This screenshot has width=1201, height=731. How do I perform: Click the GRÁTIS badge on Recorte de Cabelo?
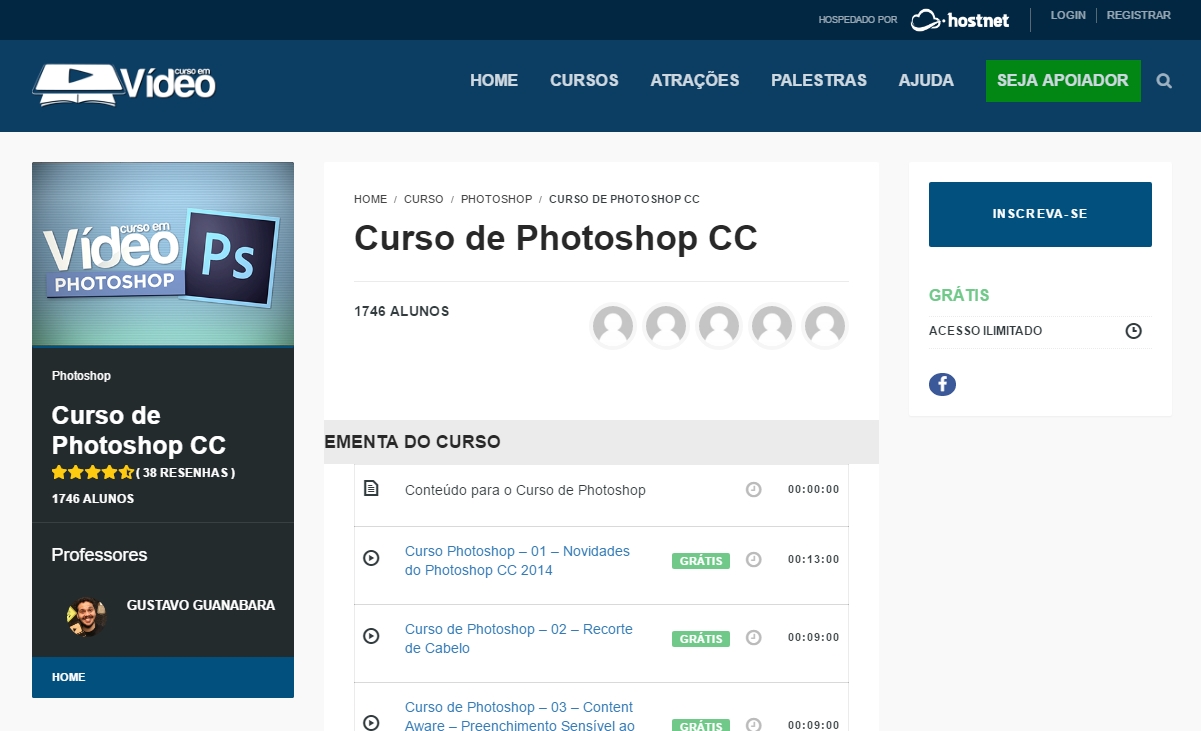701,639
